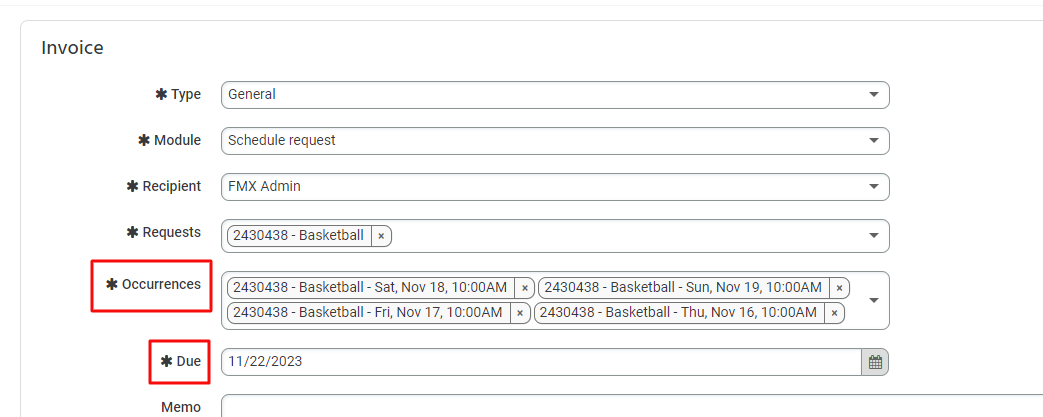Image resolution: width=1043 pixels, height=417 pixels.
Task: Open the Requests dropdown arrow
Action: coord(874,236)
